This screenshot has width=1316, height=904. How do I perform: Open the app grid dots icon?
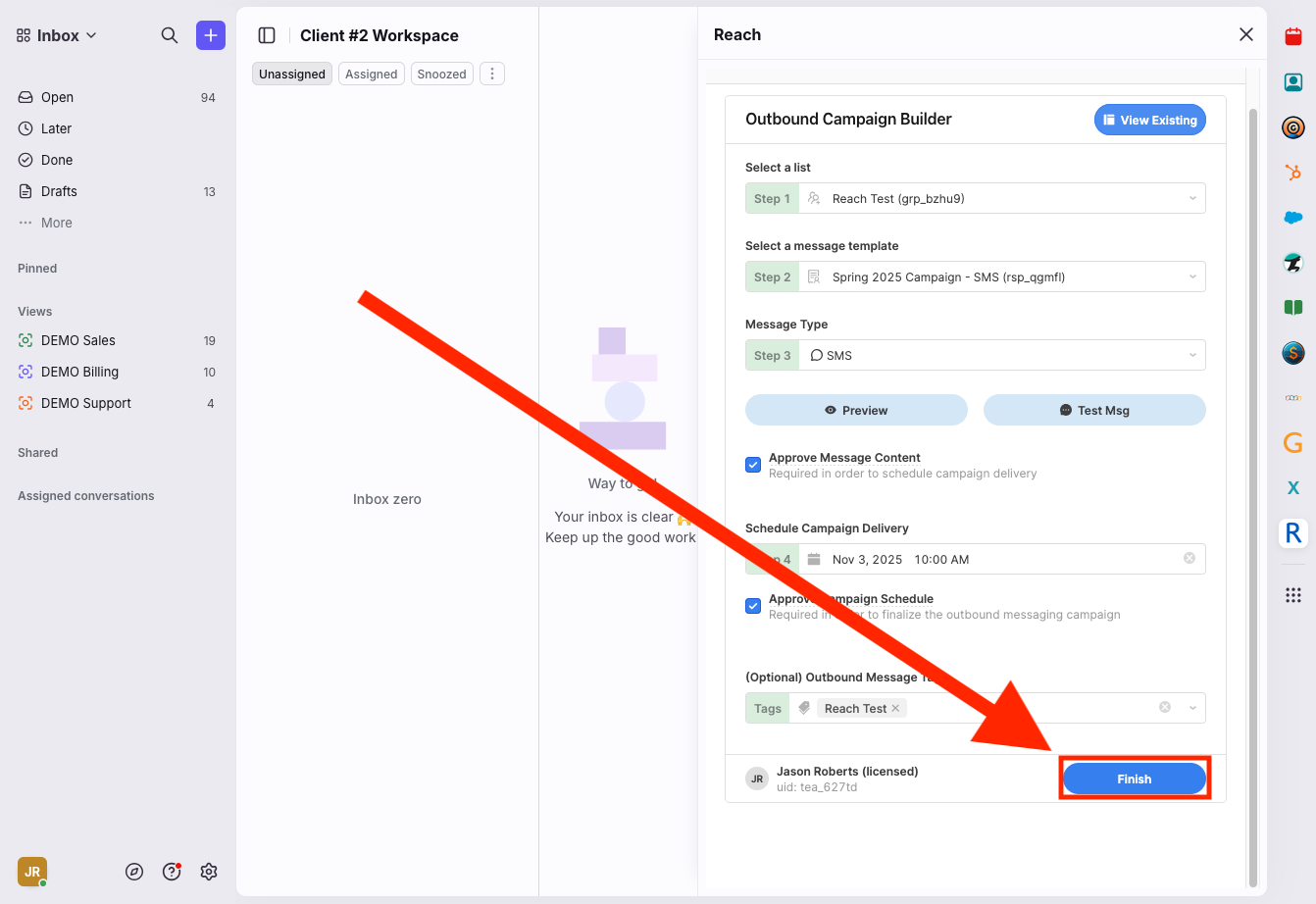(x=1293, y=595)
